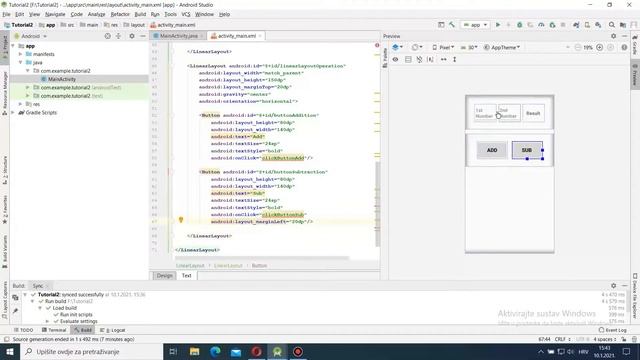The height and width of the screenshot is (360, 640).
Task: Open the Event Log
Action: coord(612,330)
